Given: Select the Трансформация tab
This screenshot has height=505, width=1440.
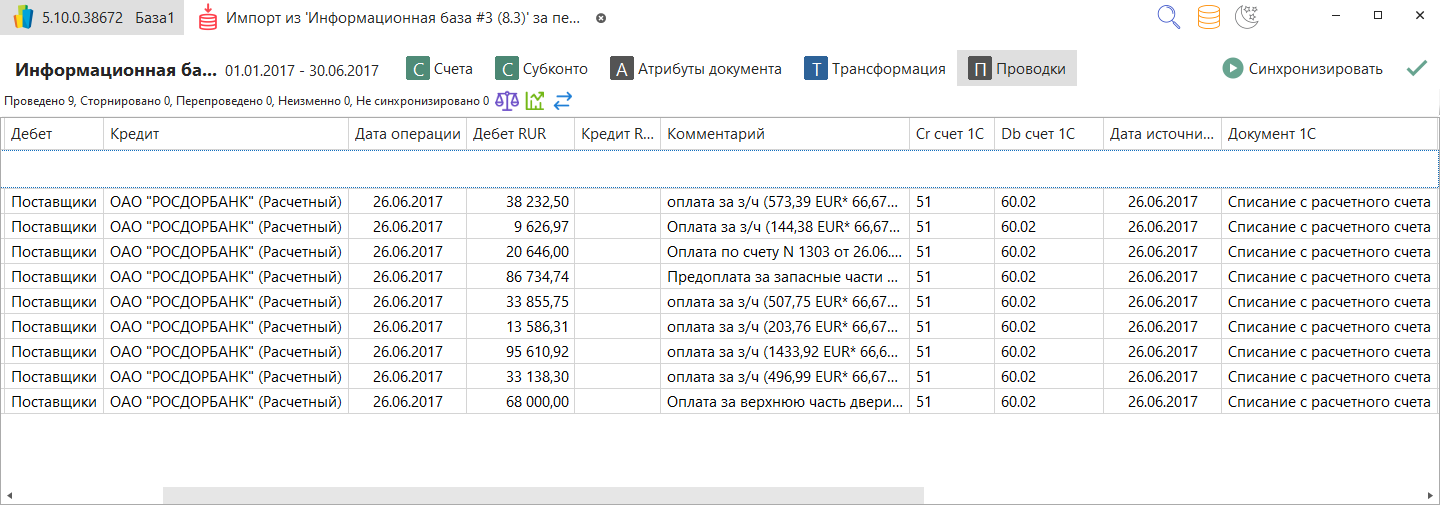Looking at the screenshot, I should tap(876, 69).
